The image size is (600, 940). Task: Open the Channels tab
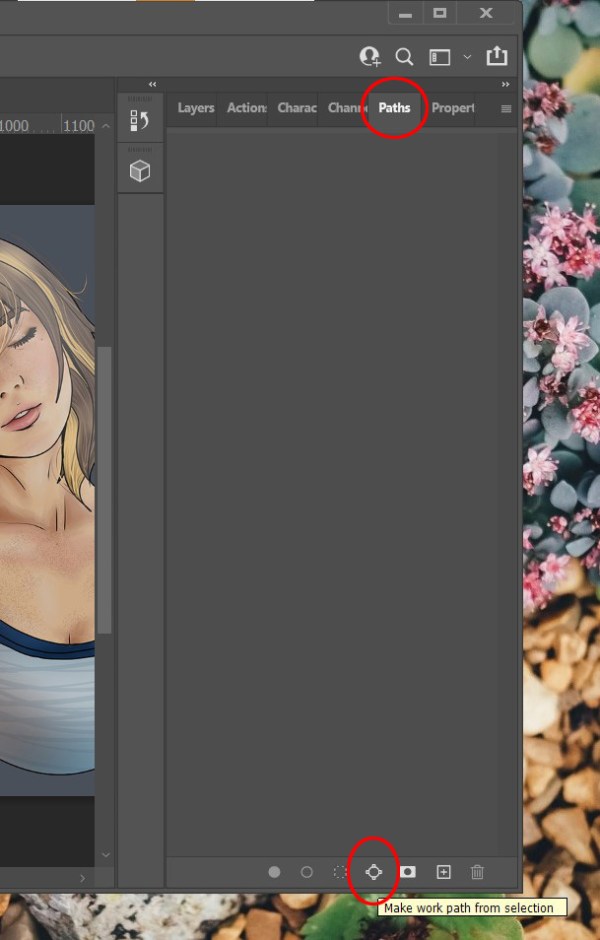coord(346,108)
